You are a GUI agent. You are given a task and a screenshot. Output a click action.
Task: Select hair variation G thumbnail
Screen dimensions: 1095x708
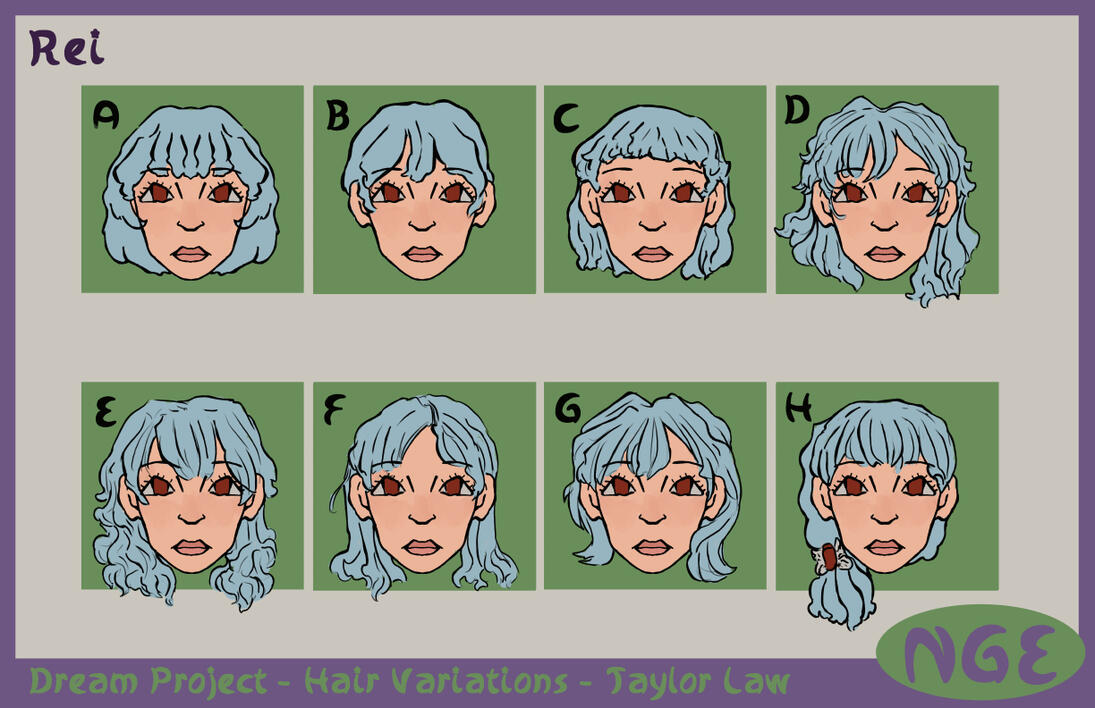tap(655, 485)
